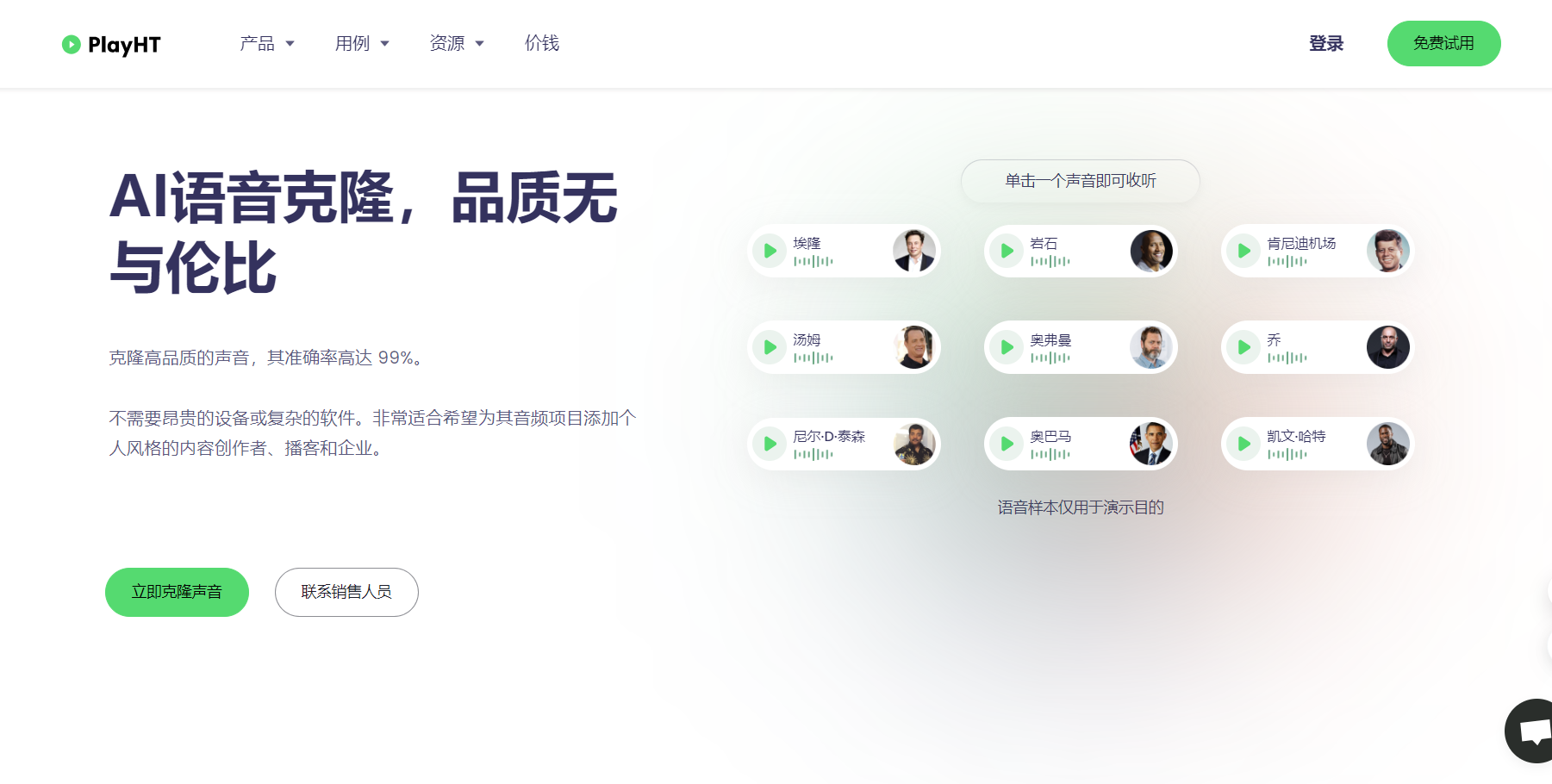The height and width of the screenshot is (784, 1552).
Task: Play the 肯尼迪机场 voice sample
Action: 1243,251
